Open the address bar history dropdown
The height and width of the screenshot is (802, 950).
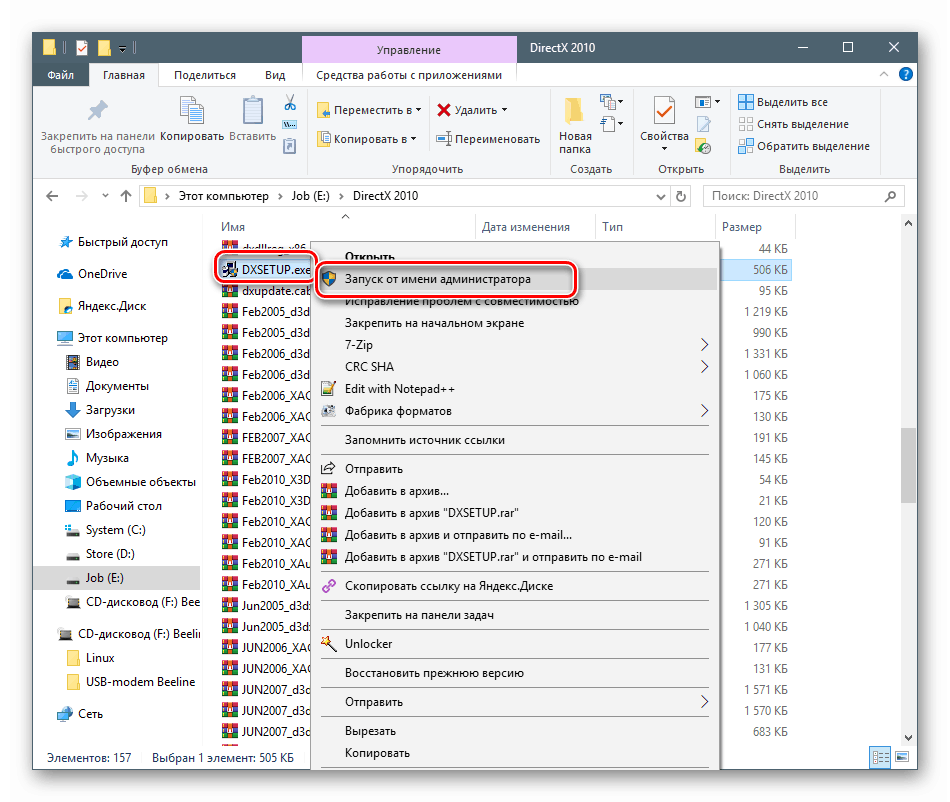660,196
